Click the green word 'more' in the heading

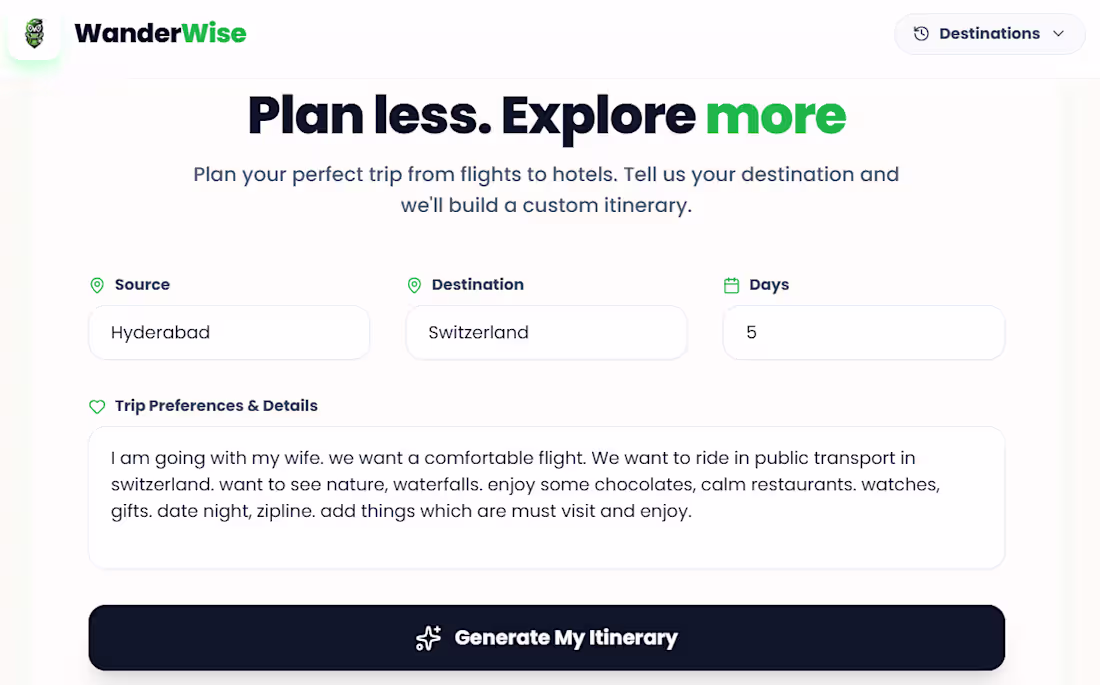pyautogui.click(x=775, y=115)
